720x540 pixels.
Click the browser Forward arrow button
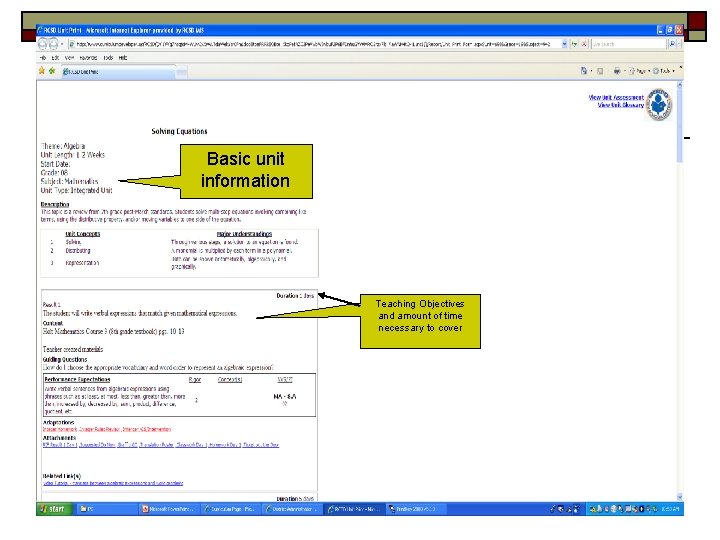53,44
